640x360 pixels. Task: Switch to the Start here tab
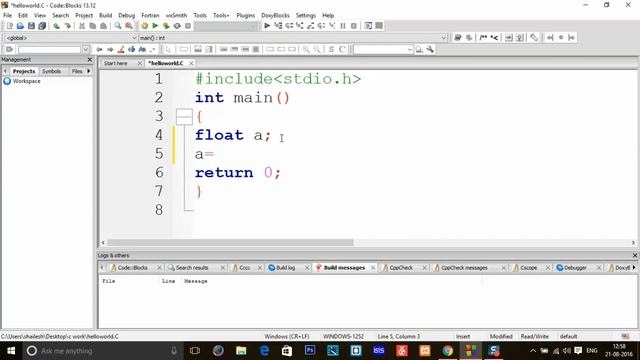pyautogui.click(x=116, y=63)
